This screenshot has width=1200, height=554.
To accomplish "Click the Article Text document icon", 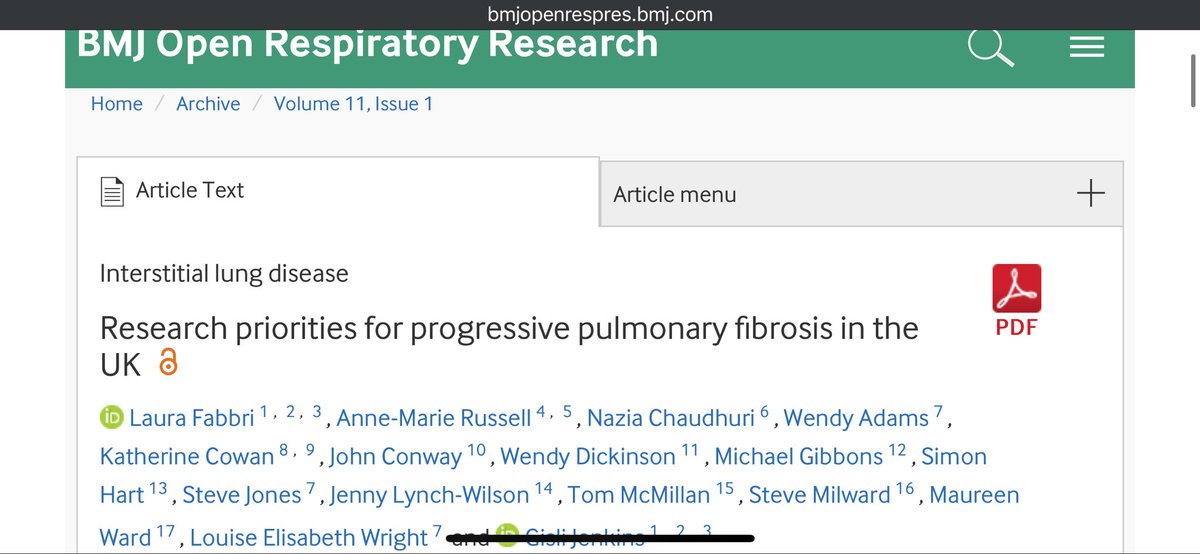I will (113, 191).
